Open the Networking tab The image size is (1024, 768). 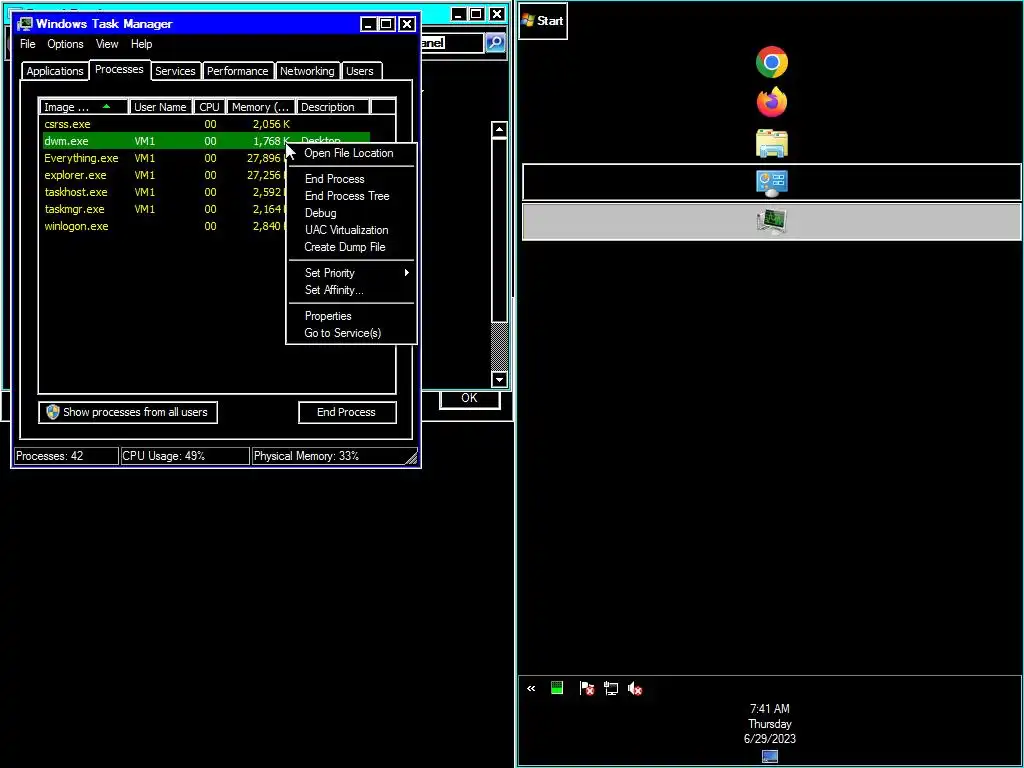coord(307,71)
